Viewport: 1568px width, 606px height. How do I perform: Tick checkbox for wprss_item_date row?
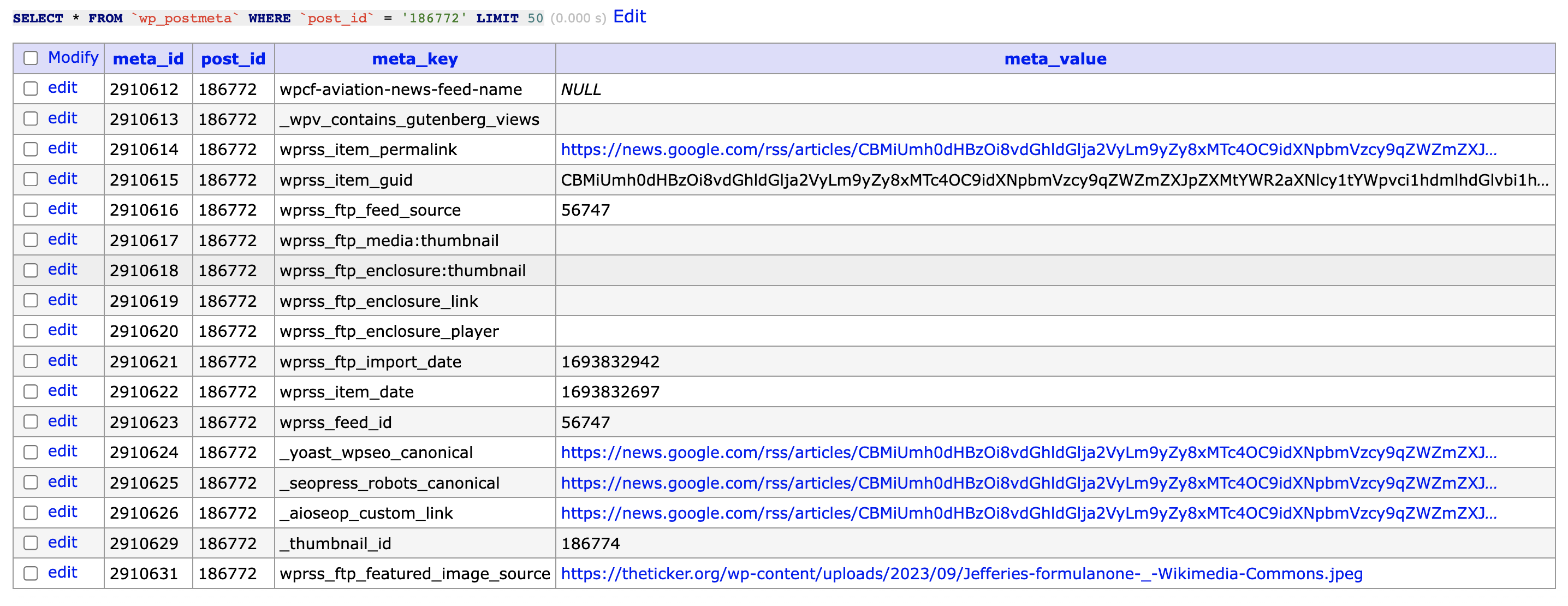tap(31, 391)
